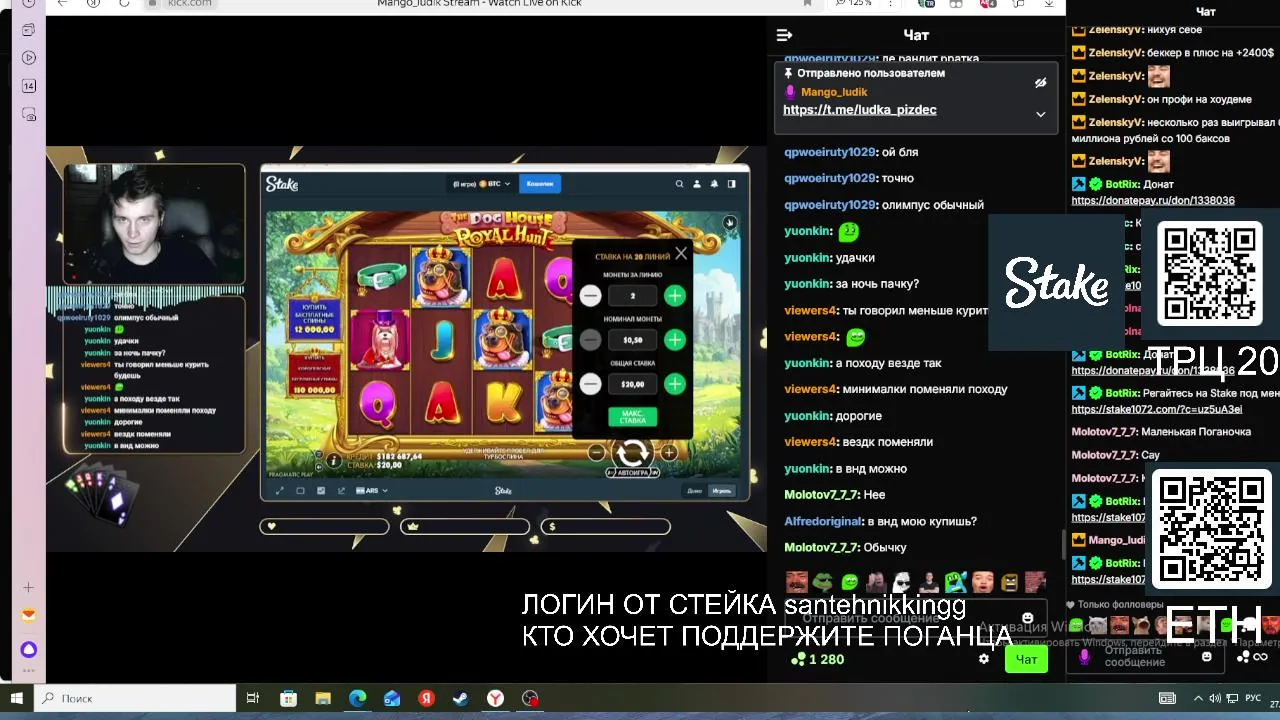
Task: Click the Stake logo in game header
Action: [x=282, y=184]
